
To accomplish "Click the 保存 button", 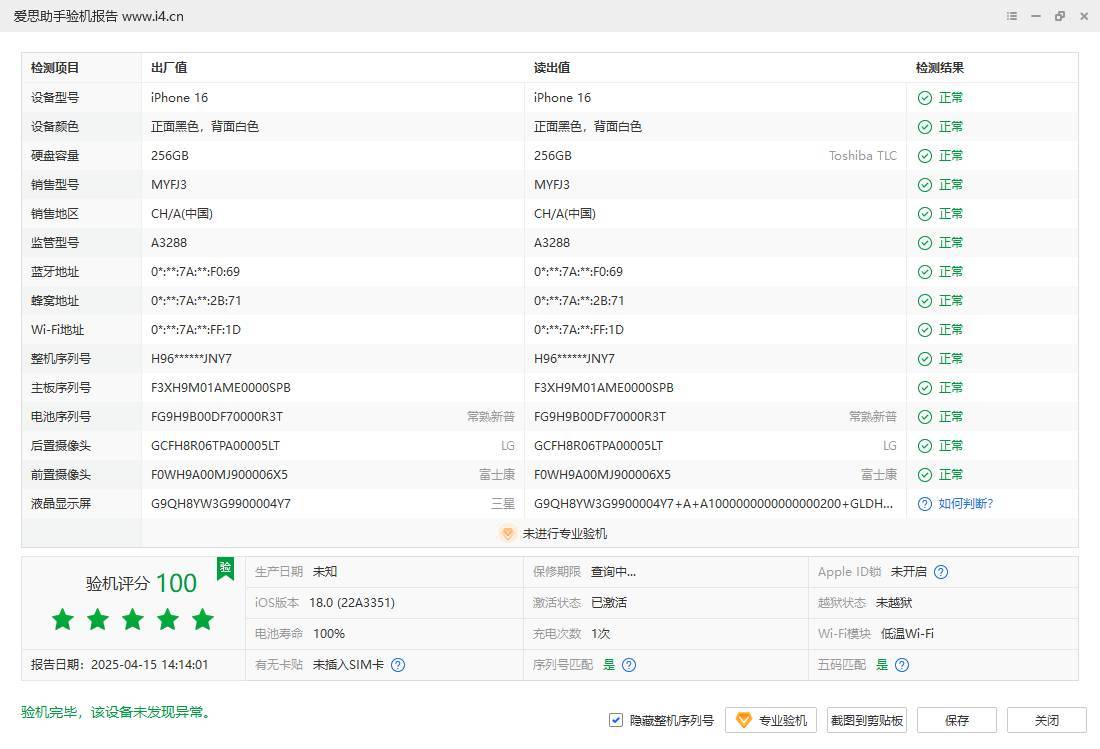I will pyautogui.click(x=957, y=720).
